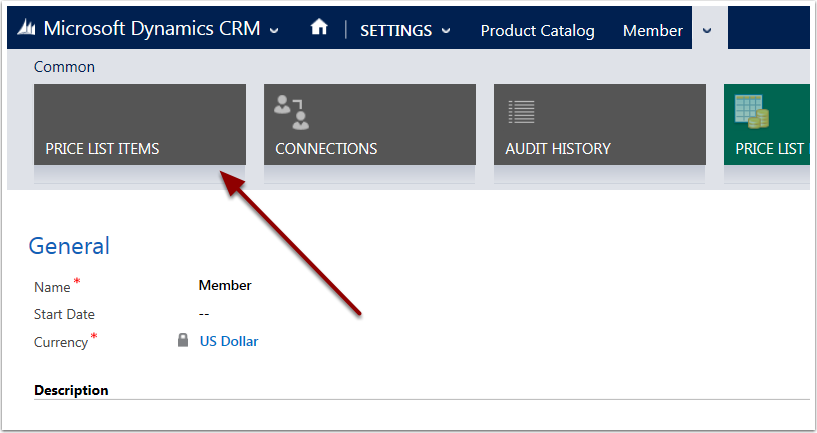Click the Microsoft Dynamics CRM logo icon

(x=26, y=27)
